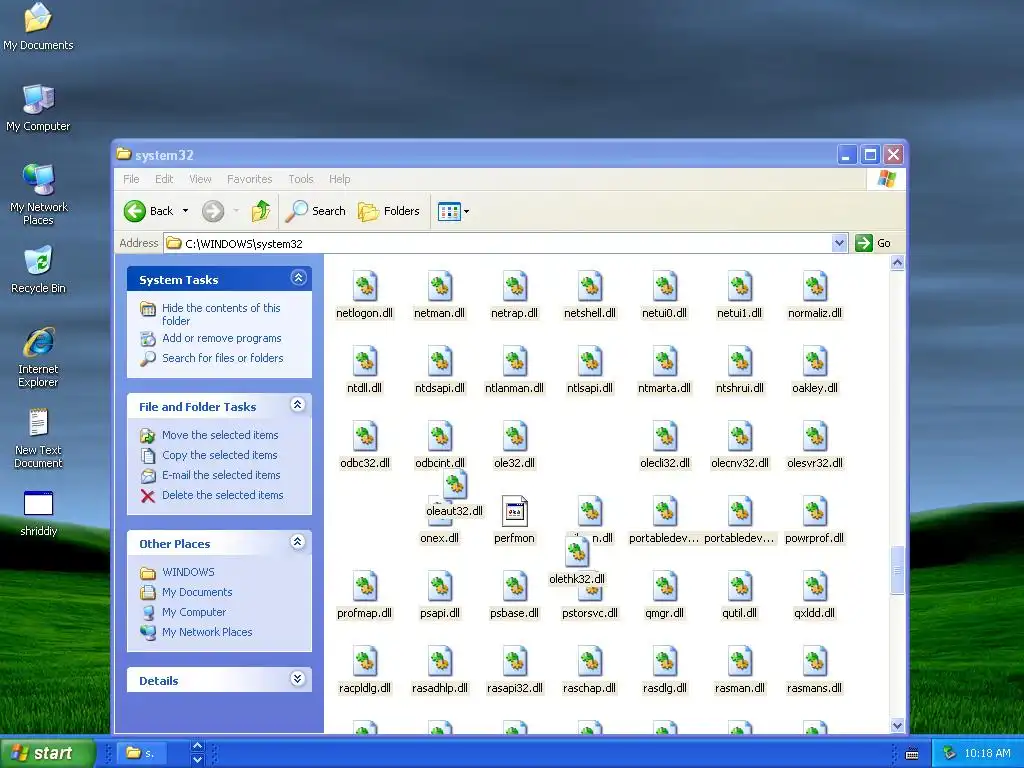Open the Help menu
Viewport: 1024px width, 768px height.
[x=340, y=179]
